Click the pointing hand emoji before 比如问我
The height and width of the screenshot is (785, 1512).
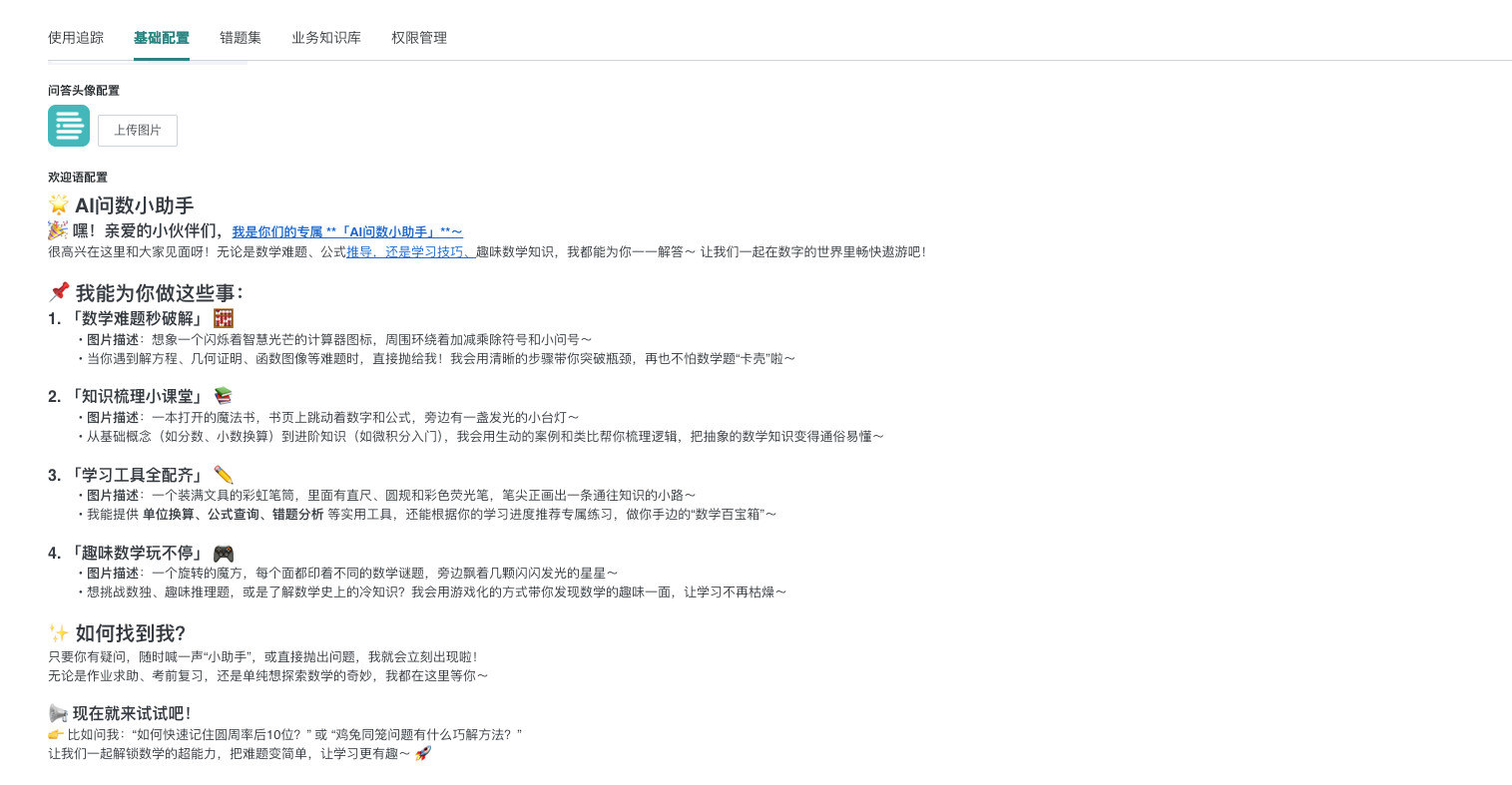(x=56, y=735)
